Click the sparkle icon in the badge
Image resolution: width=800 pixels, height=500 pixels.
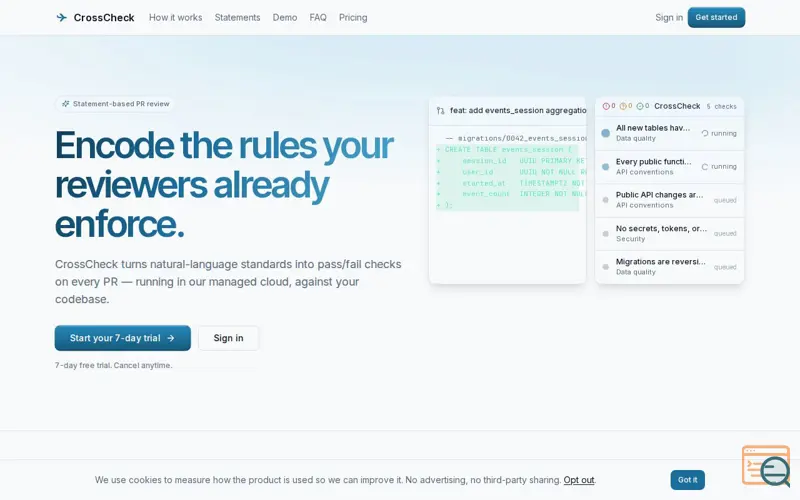click(x=65, y=104)
